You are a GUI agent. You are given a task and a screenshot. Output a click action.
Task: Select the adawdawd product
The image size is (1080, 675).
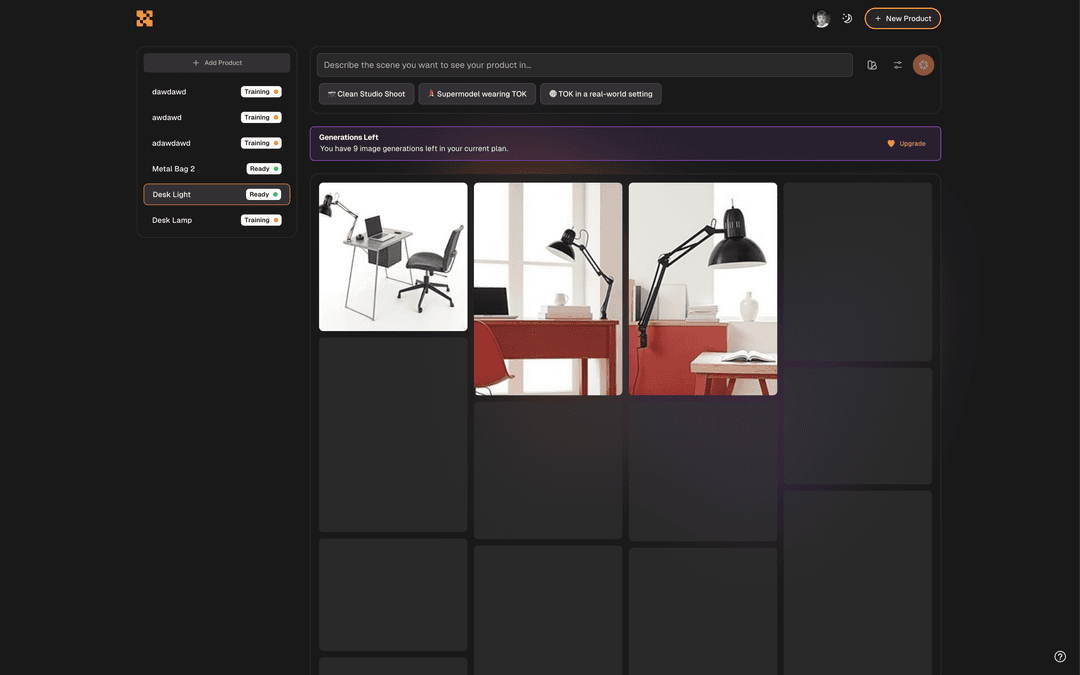(217, 143)
